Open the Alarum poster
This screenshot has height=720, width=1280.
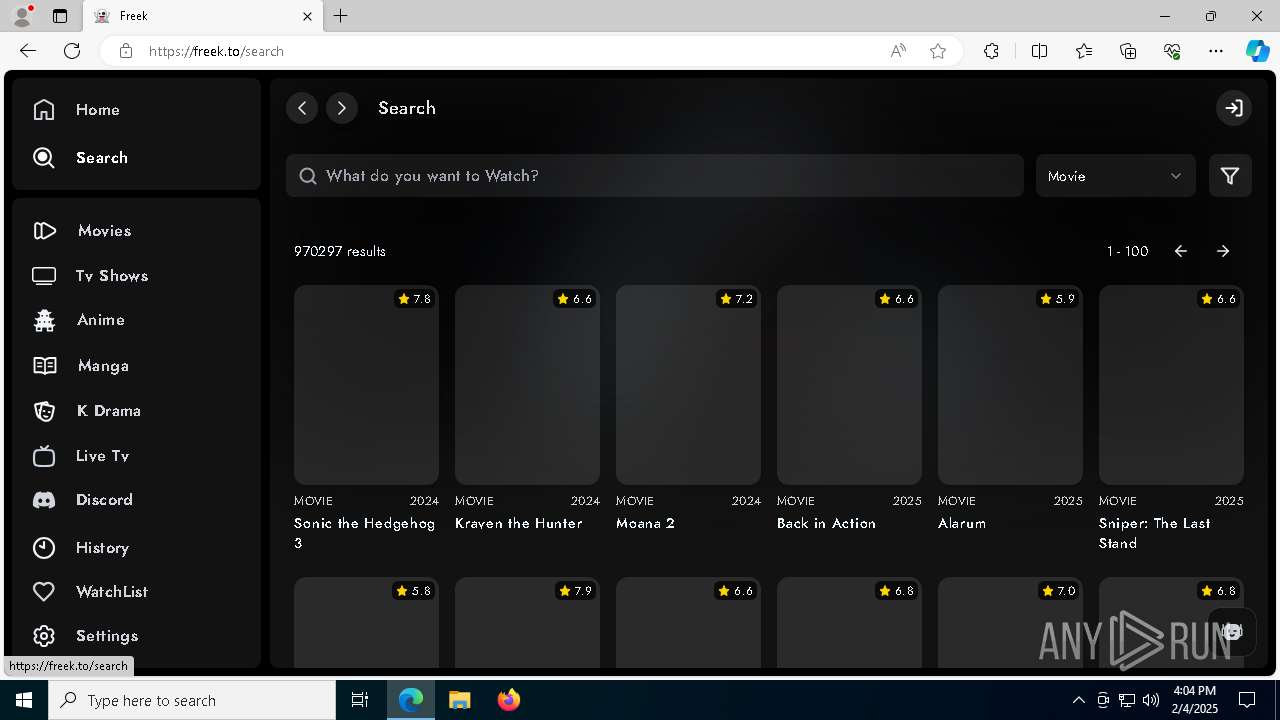coord(1010,385)
